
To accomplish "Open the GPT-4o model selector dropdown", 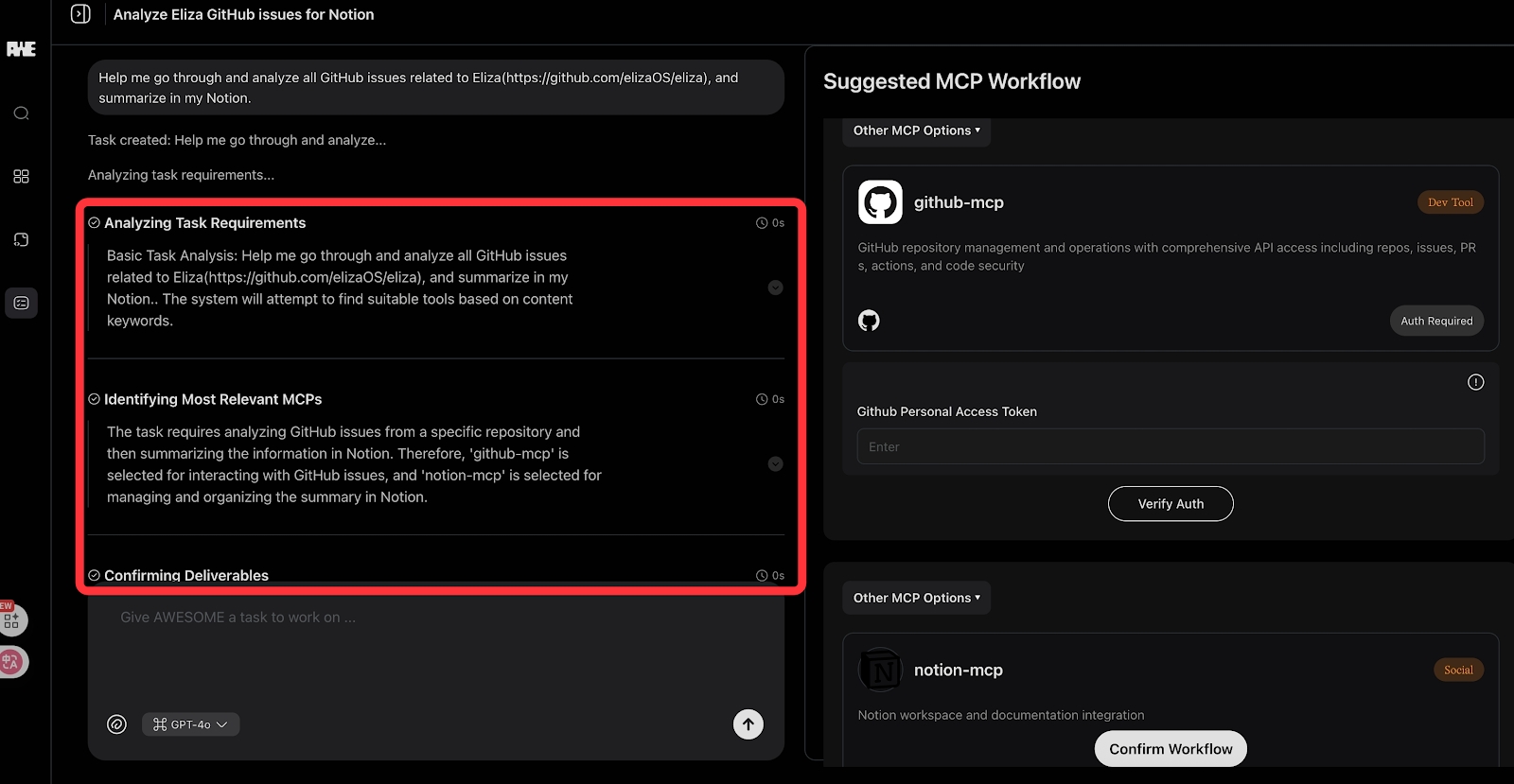I will [x=190, y=724].
